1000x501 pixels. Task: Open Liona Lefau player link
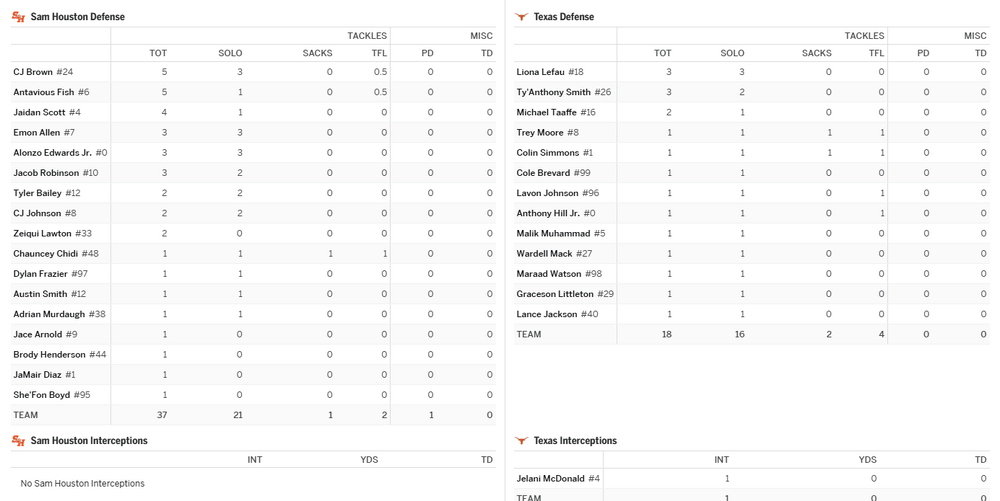(x=540, y=72)
